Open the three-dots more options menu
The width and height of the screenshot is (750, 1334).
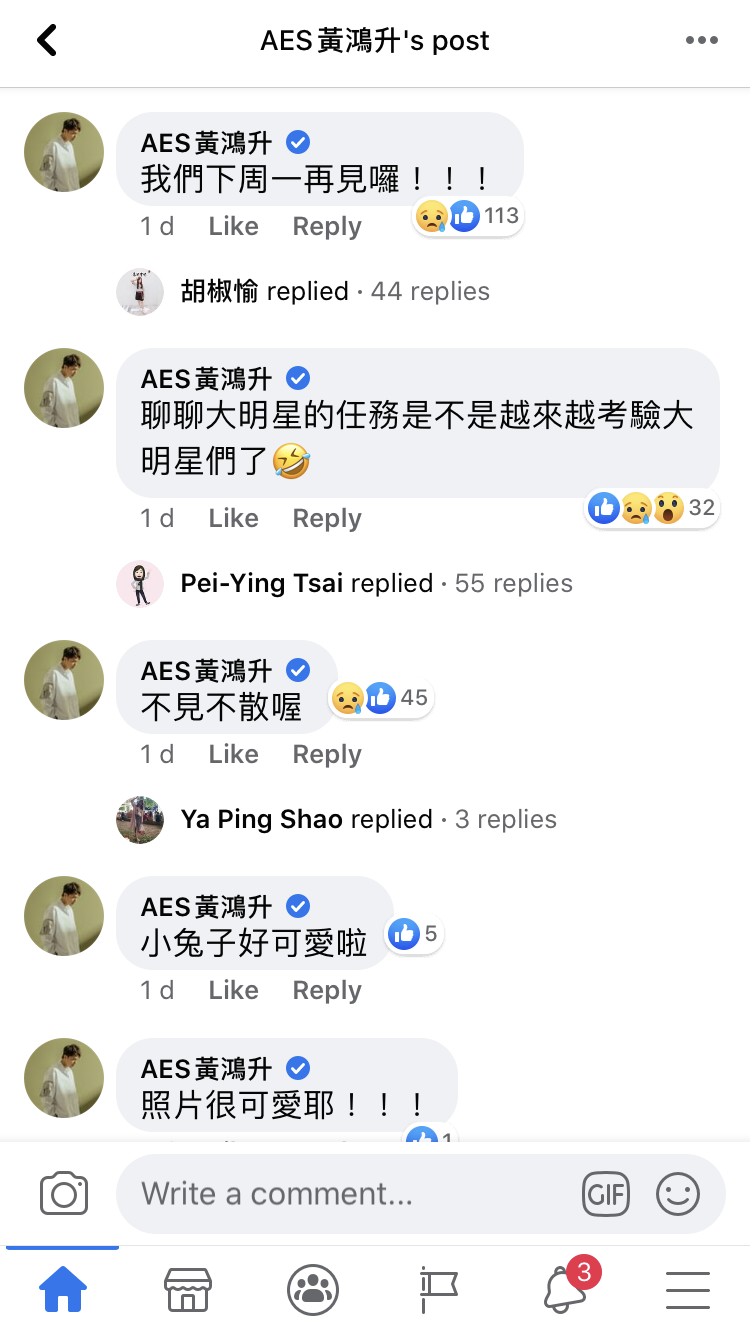[702, 41]
